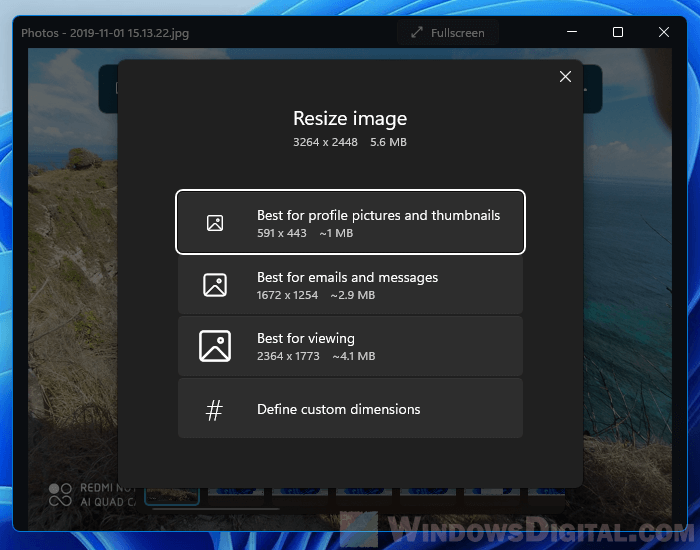Close the Resize image dialog
The image size is (700, 550).
(x=565, y=77)
